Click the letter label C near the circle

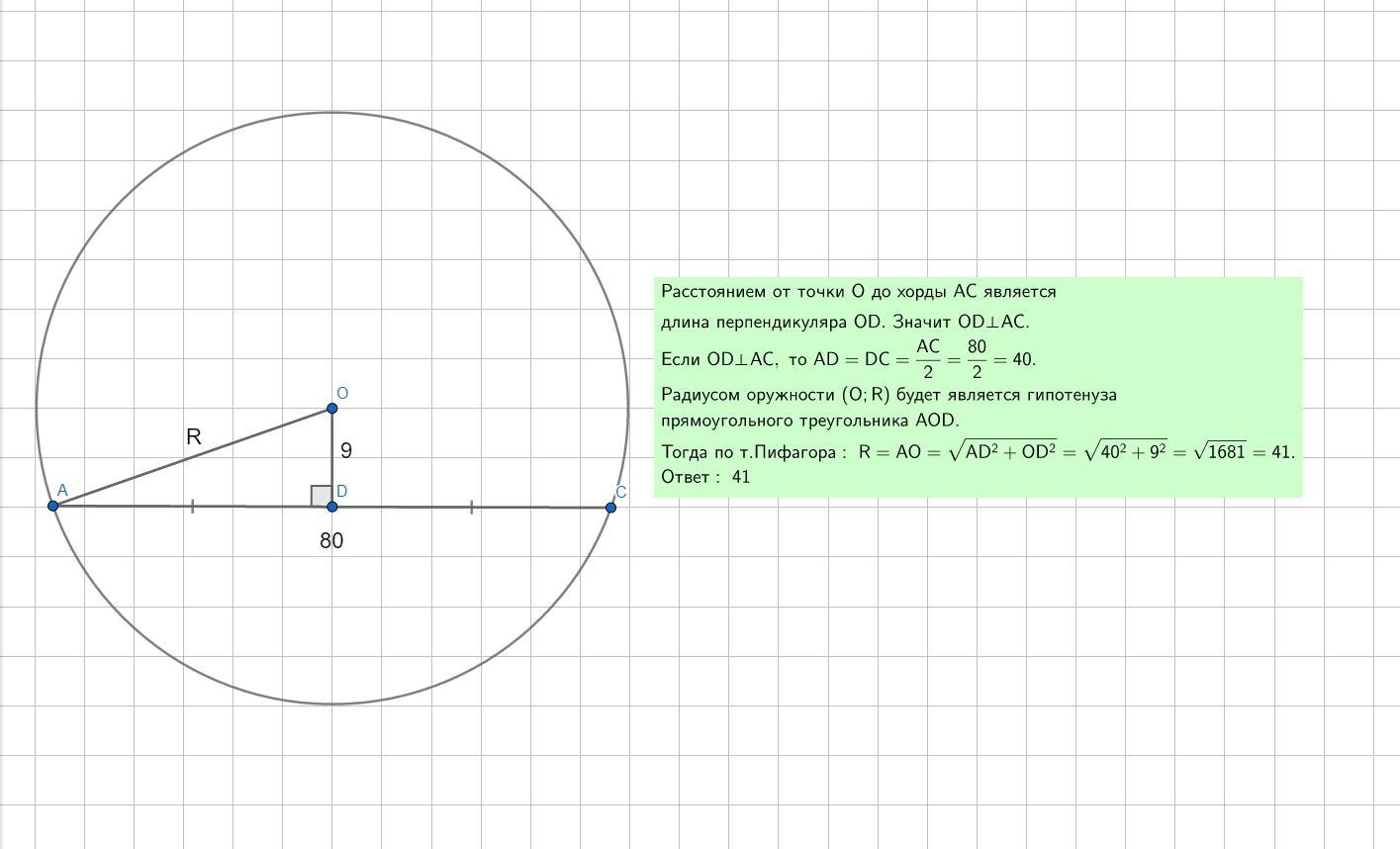621,492
